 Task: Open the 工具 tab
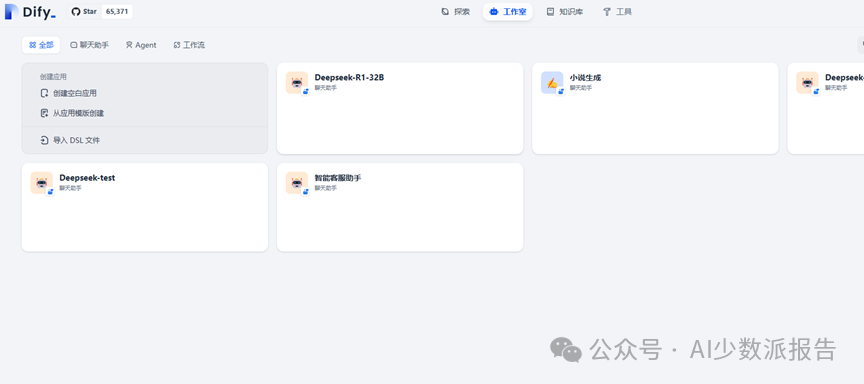point(617,12)
